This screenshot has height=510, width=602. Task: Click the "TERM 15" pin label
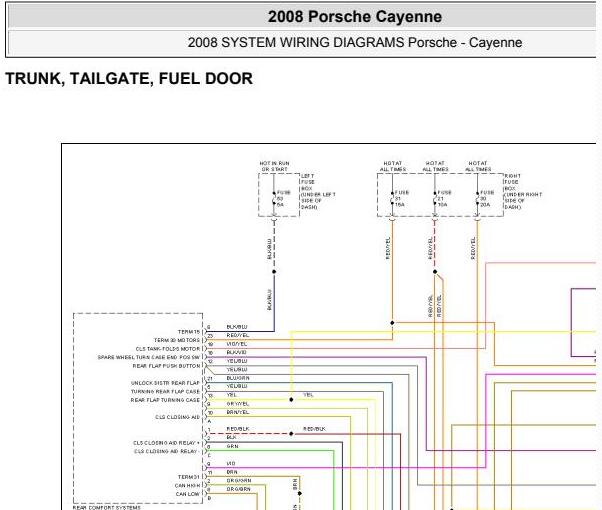189,332
